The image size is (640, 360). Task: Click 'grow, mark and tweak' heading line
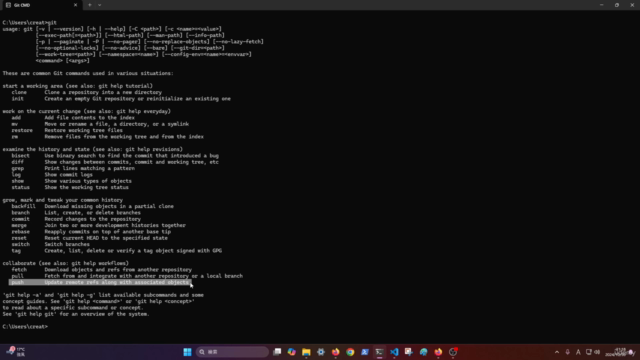pyautogui.click(x=62, y=200)
